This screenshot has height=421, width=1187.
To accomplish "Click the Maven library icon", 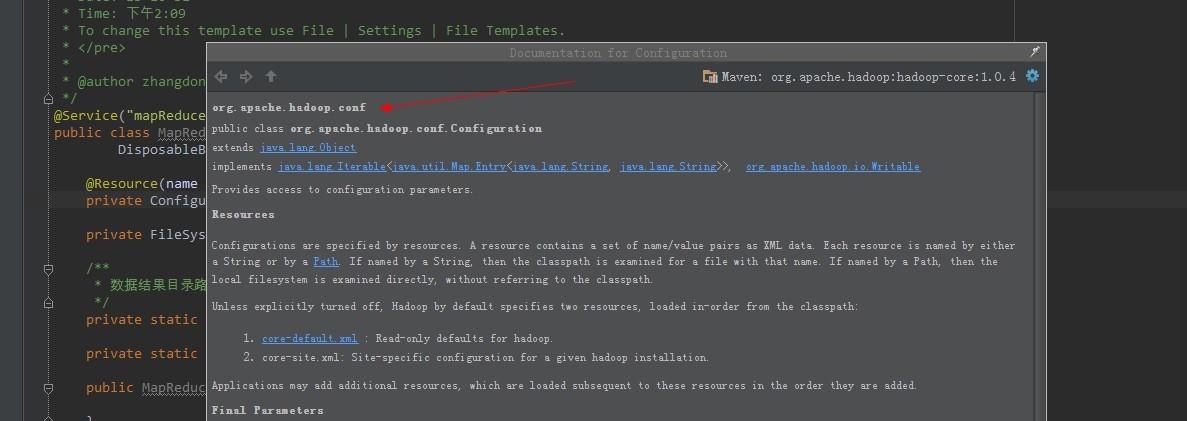I will point(710,76).
